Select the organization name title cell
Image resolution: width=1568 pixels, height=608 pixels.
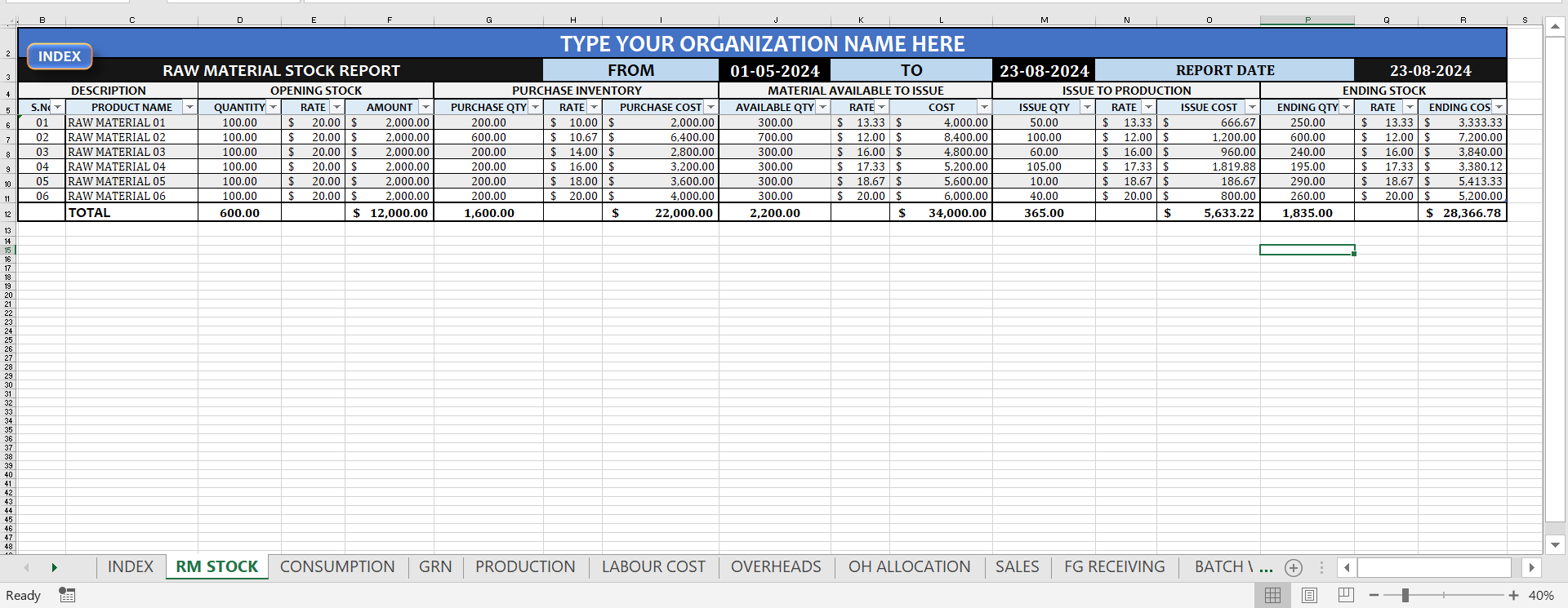point(762,43)
